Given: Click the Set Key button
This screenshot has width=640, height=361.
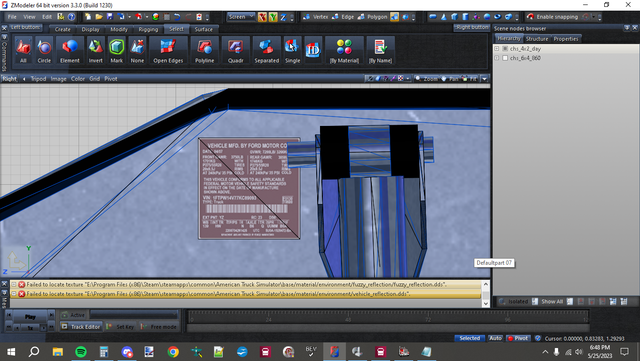Looking at the screenshot, I should click(120, 327).
